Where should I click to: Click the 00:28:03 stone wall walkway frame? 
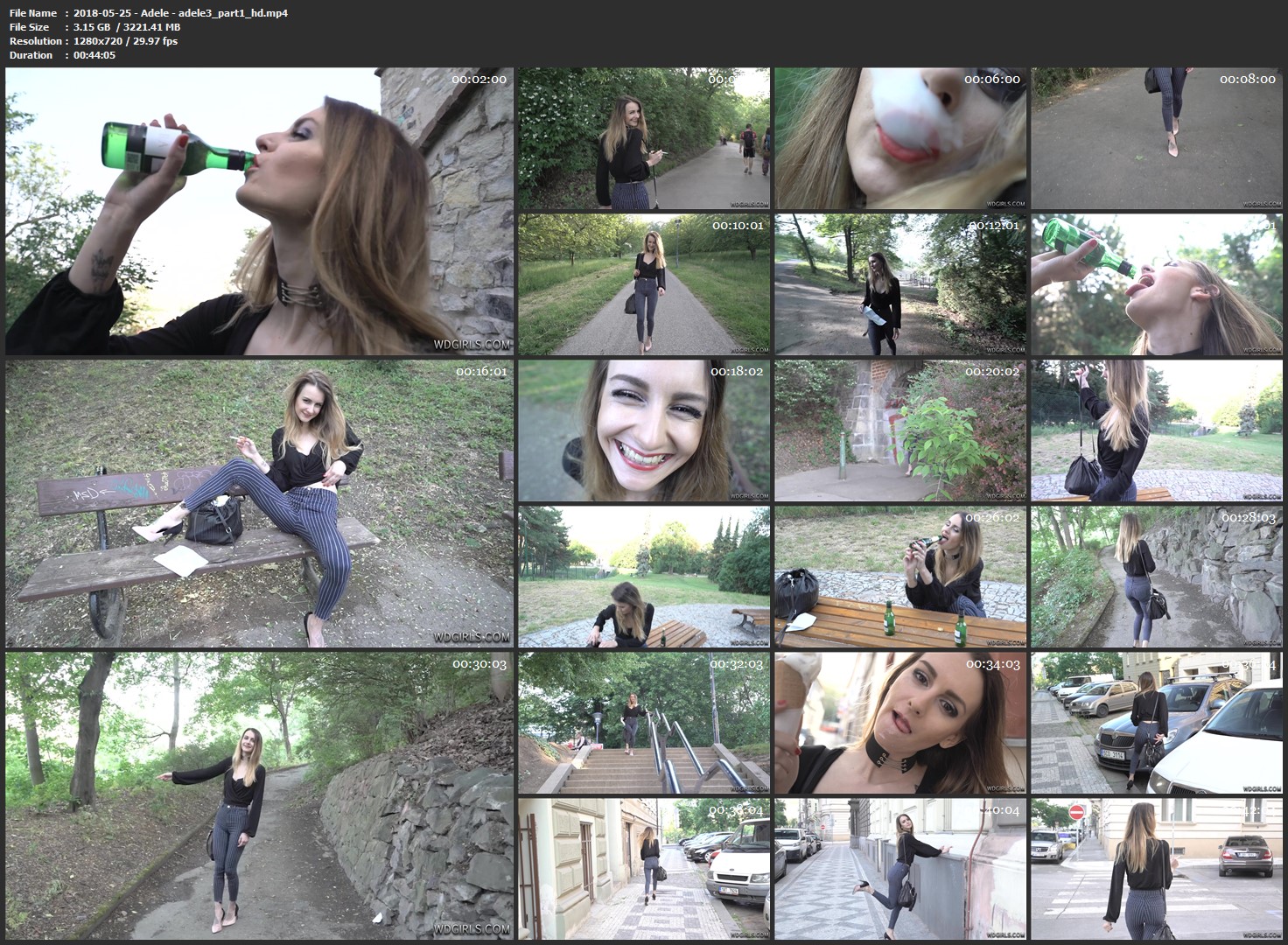1156,577
